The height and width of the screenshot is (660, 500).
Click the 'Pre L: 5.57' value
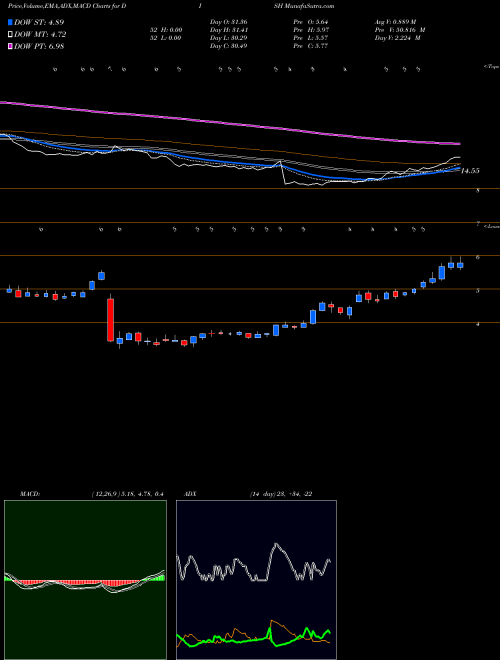tap(311, 38)
